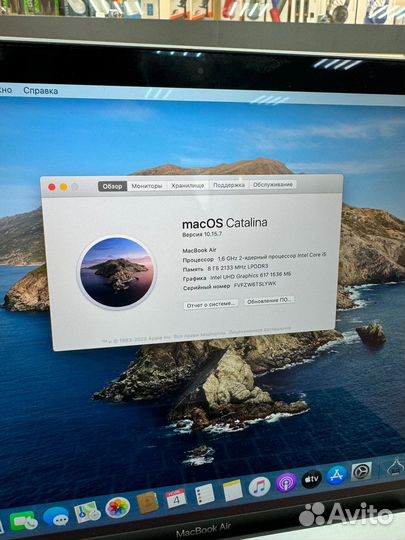405x540 pixels.
Task: Switch to the Мониторы tab
Action: tap(147, 186)
